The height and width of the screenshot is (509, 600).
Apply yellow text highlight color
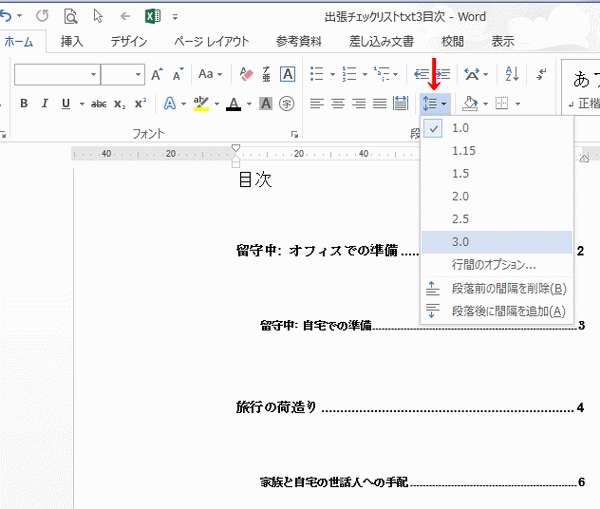201,103
